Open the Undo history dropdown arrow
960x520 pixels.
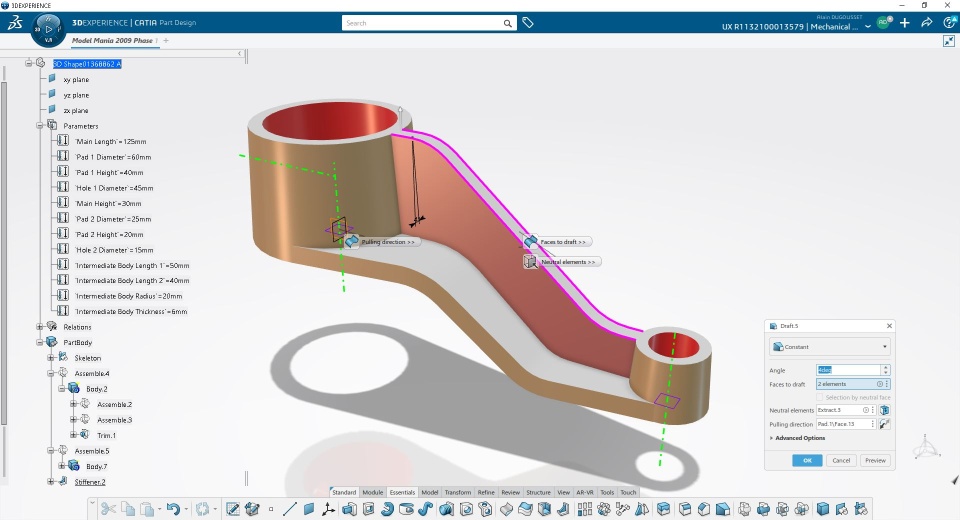pos(186,509)
